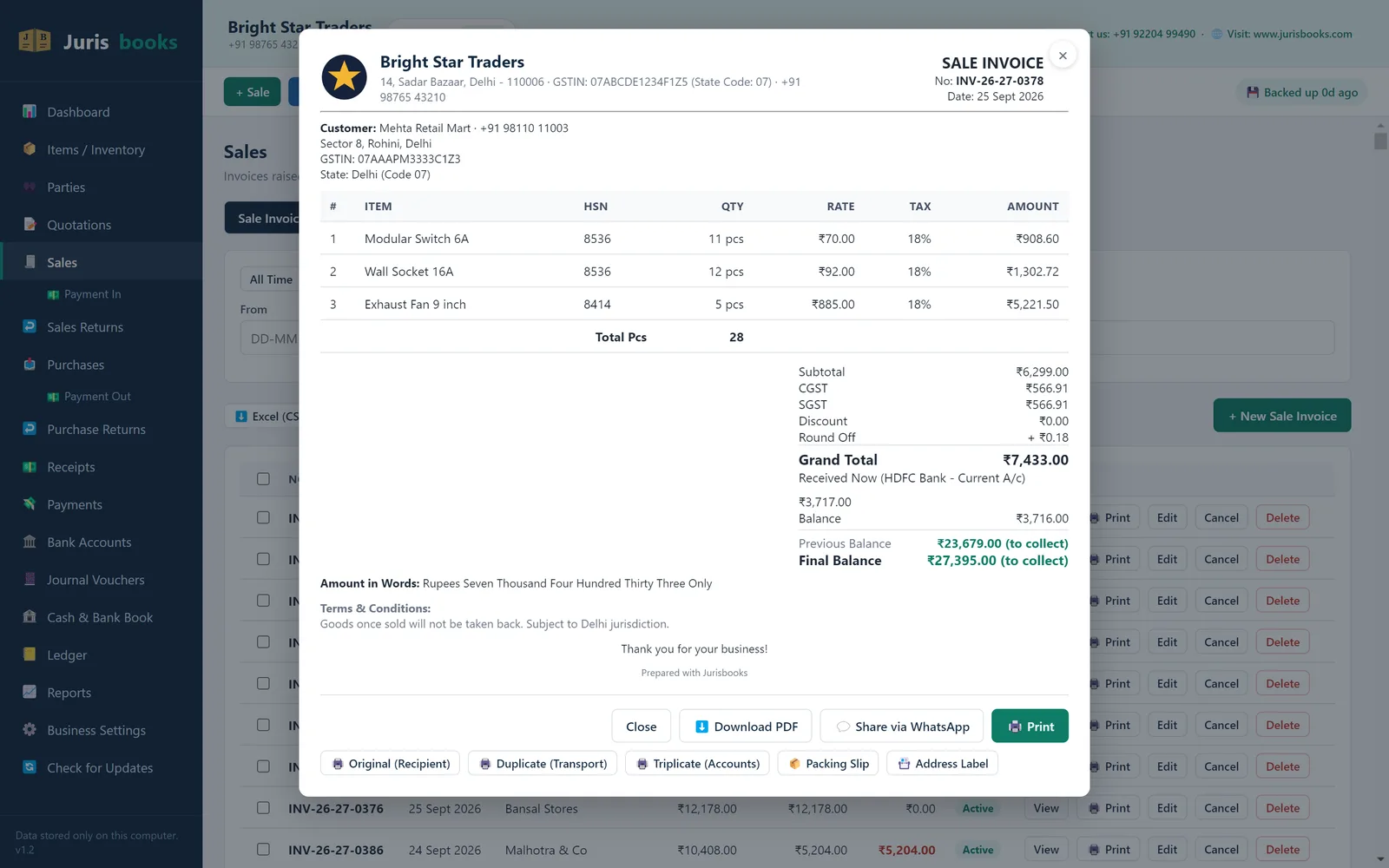Click the Purchases bag icon
Image resolution: width=1389 pixels, height=868 pixels.
[x=30, y=365]
